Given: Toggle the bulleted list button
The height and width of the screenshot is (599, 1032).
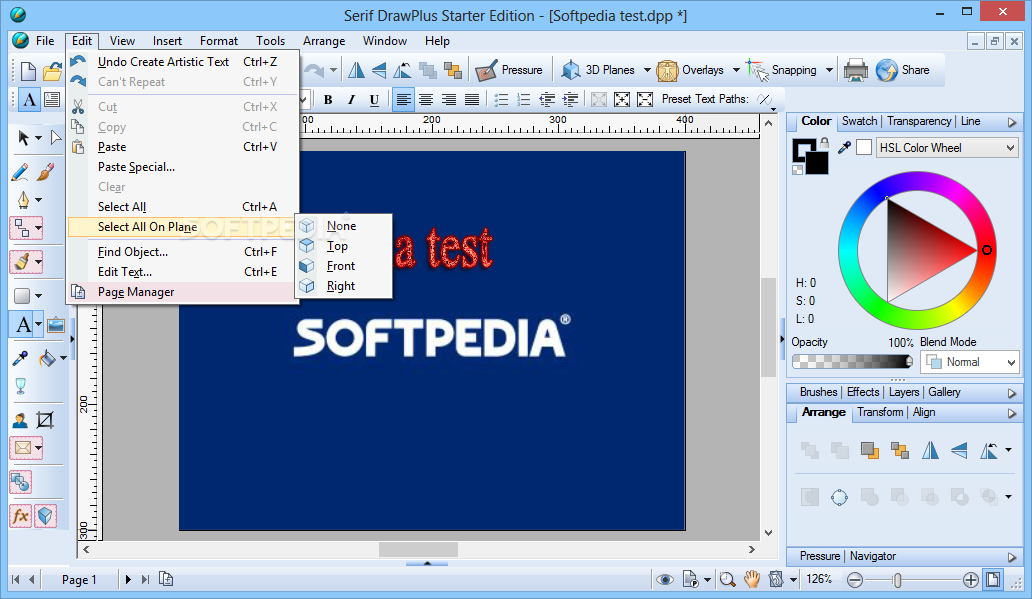Looking at the screenshot, I should [502, 100].
